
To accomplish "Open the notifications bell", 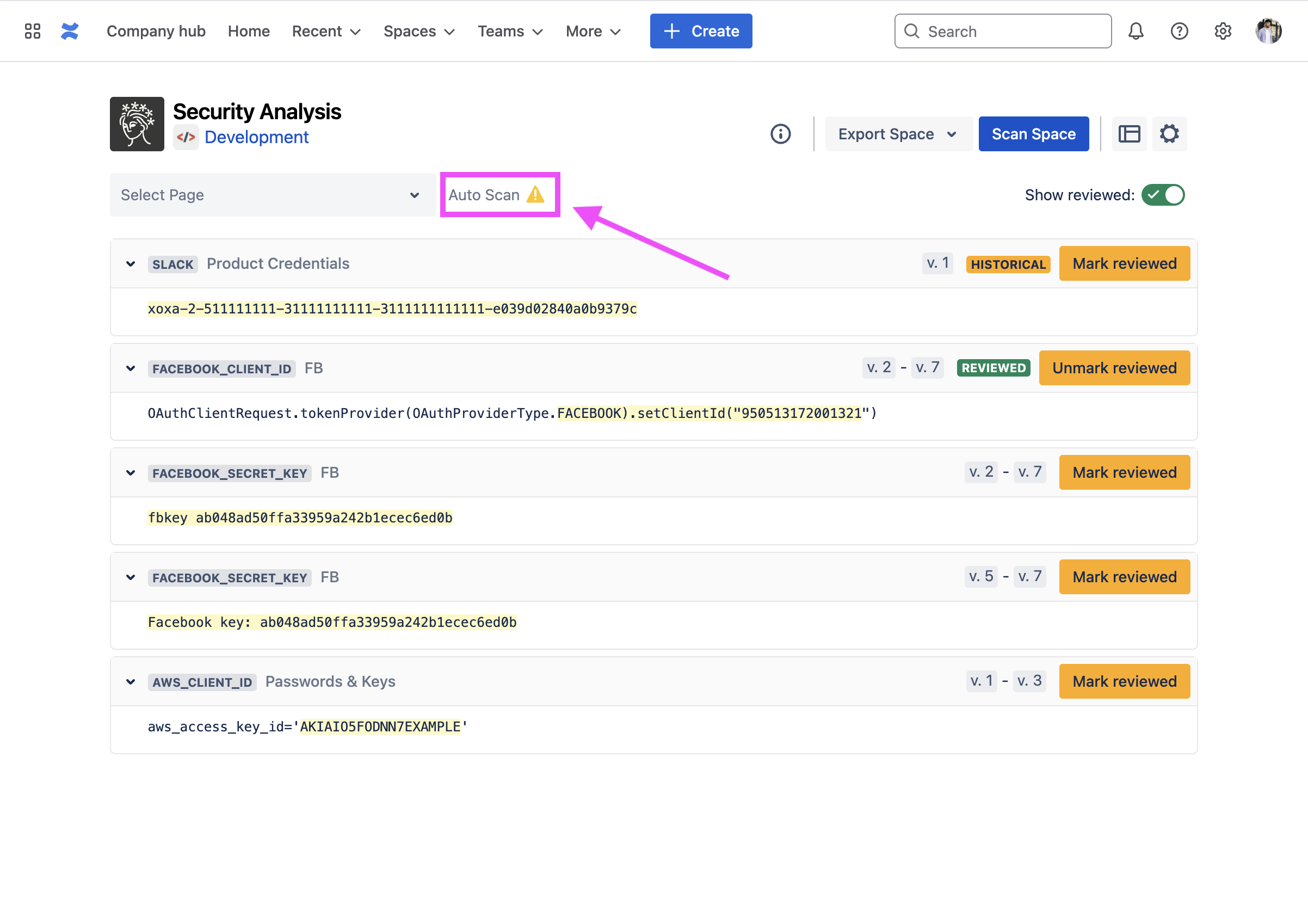I will point(1136,31).
